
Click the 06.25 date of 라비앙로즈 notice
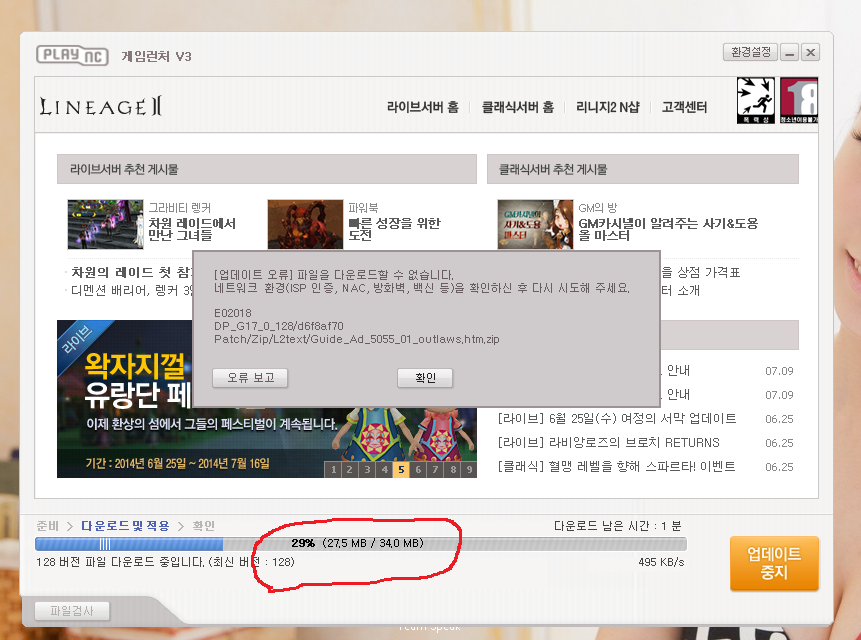coord(779,443)
